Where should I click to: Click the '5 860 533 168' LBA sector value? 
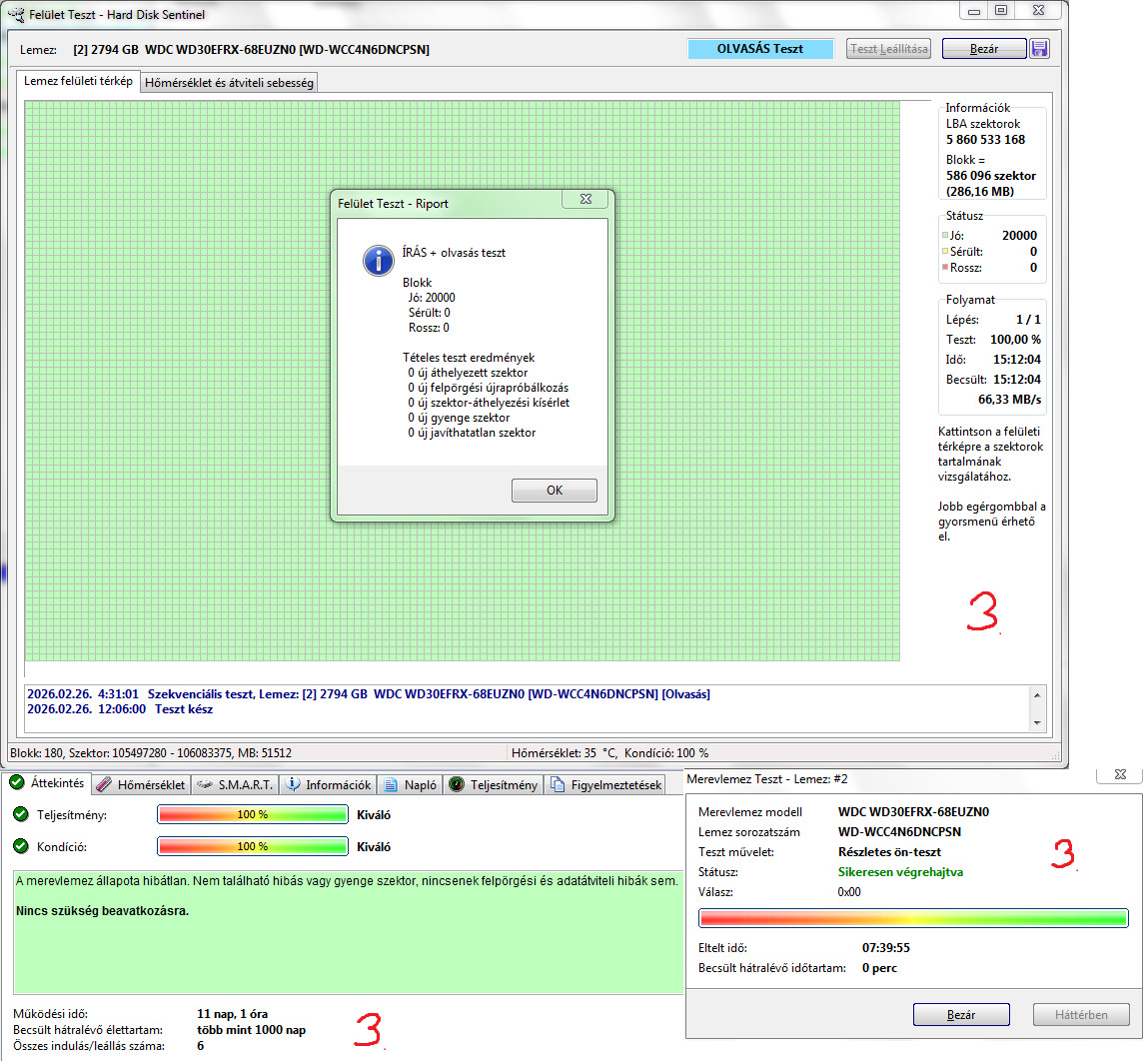[986, 140]
